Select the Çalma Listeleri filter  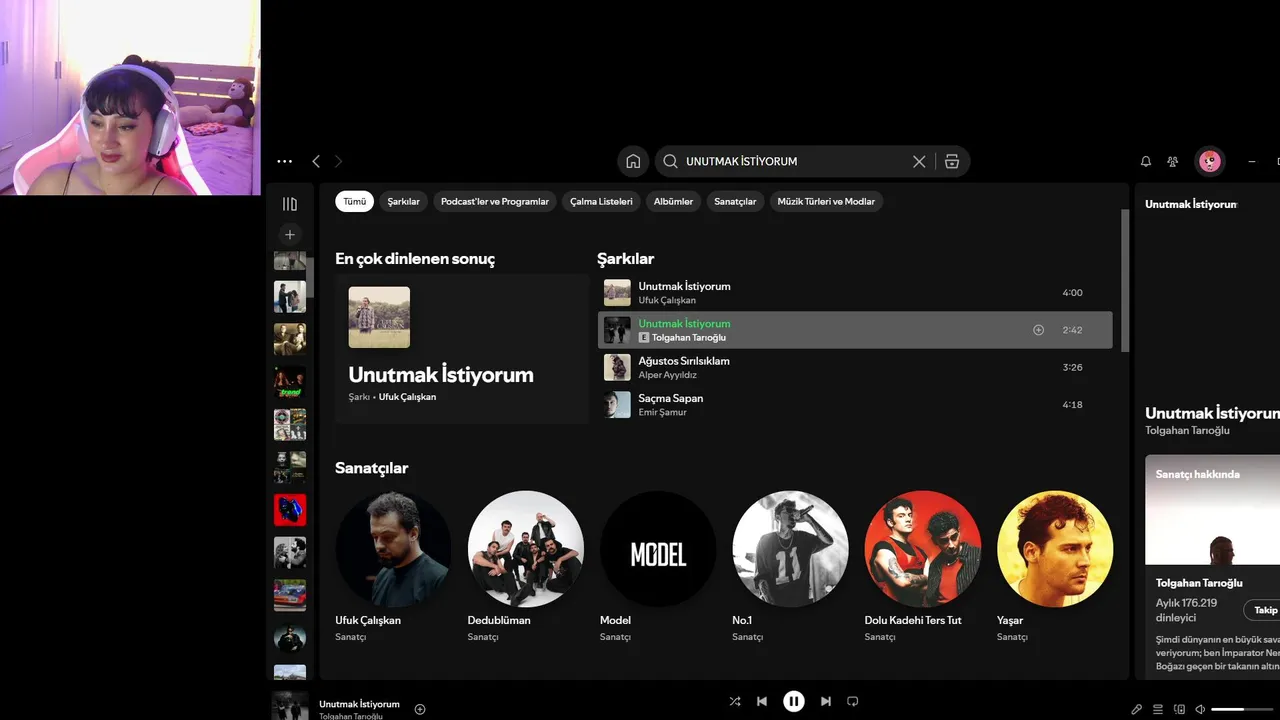click(601, 201)
